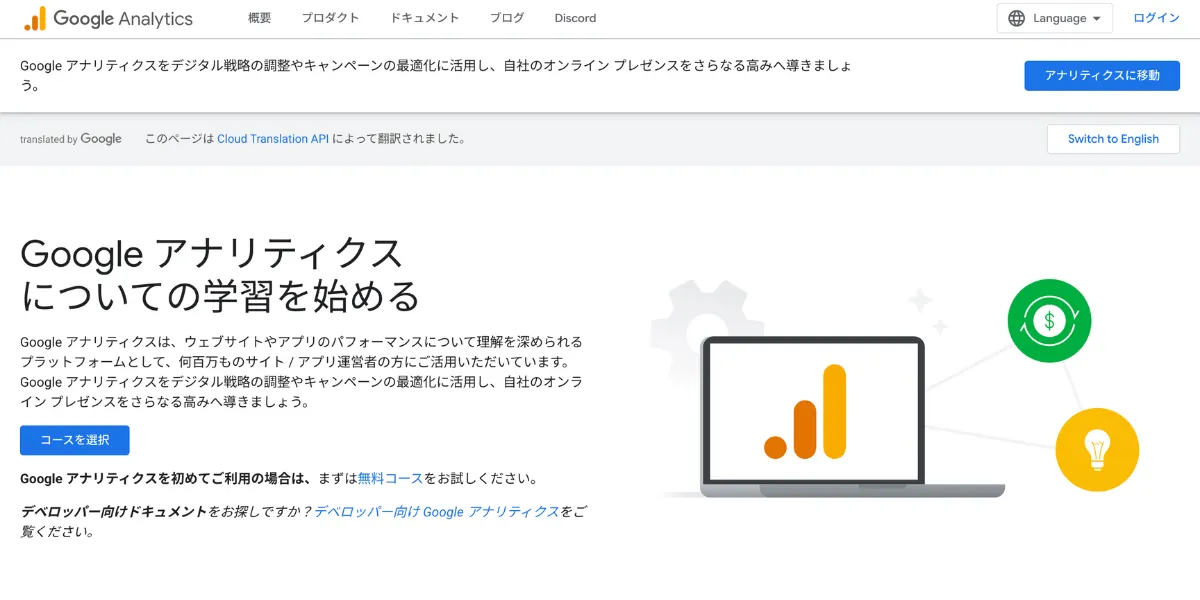Screen dimensions: 1200x600
Task: Click the yellow lightbulb circle icon
Action: tap(1097, 450)
